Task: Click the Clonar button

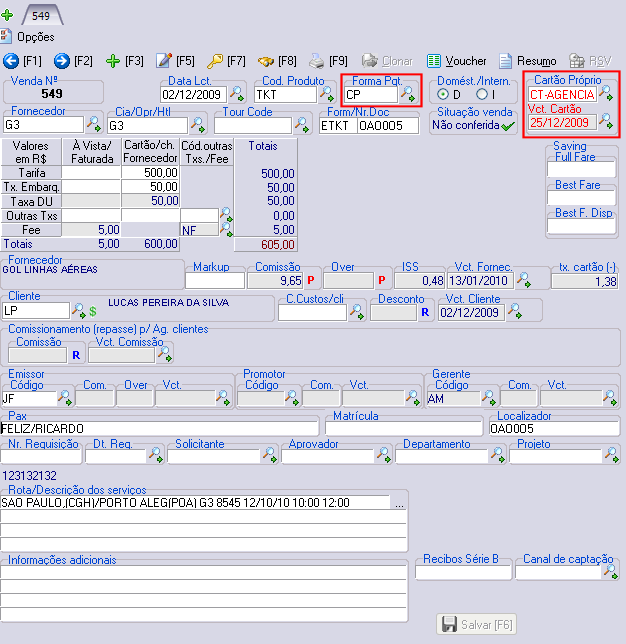Action: [387, 61]
